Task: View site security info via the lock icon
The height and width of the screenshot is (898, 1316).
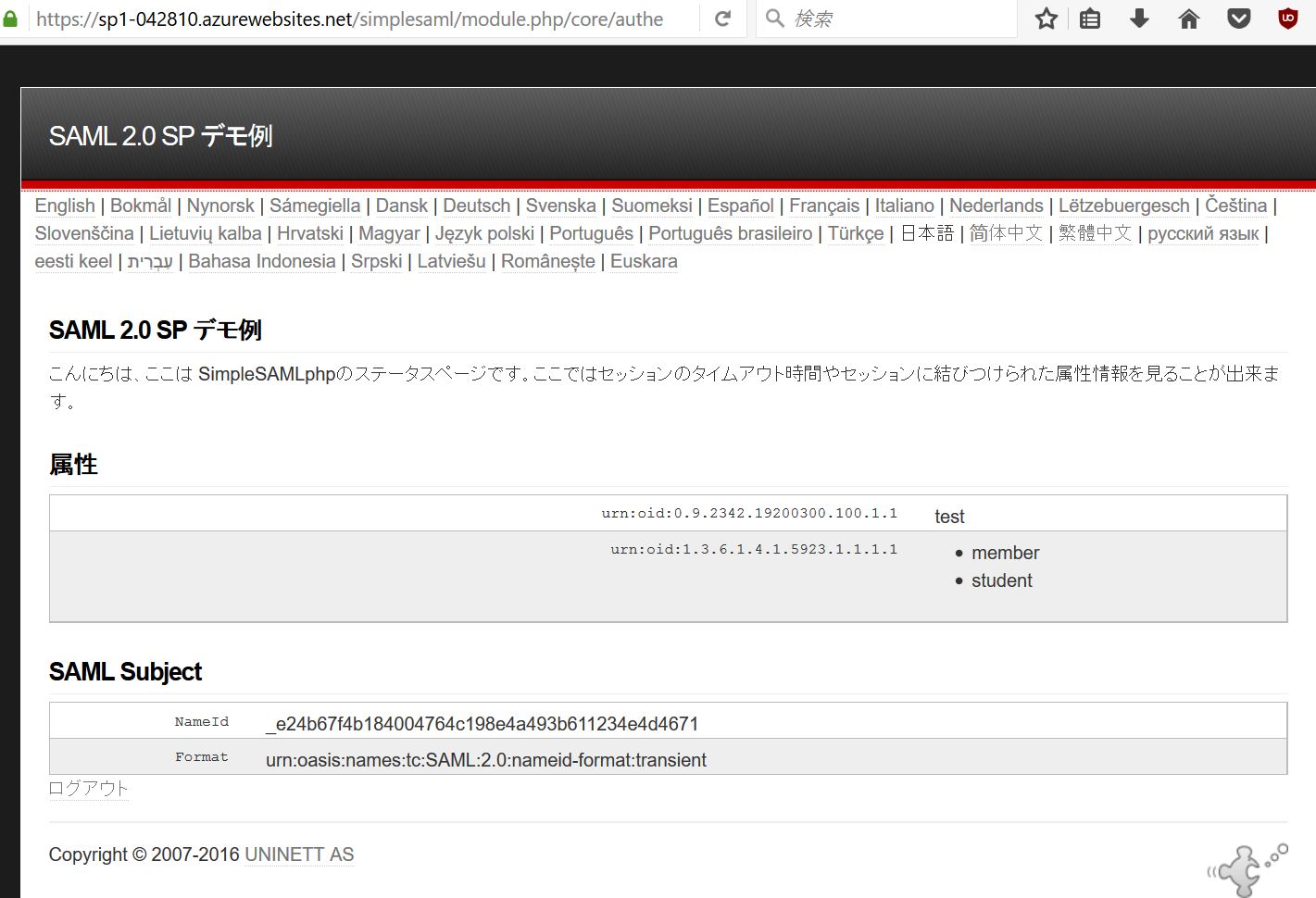Action: coord(10,18)
